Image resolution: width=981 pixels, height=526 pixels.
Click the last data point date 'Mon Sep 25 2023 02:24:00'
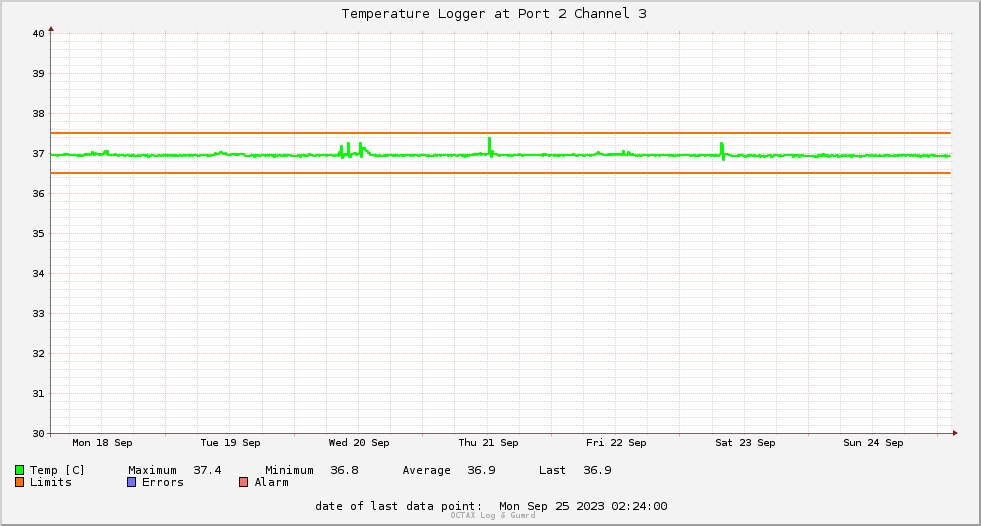[x=583, y=506]
